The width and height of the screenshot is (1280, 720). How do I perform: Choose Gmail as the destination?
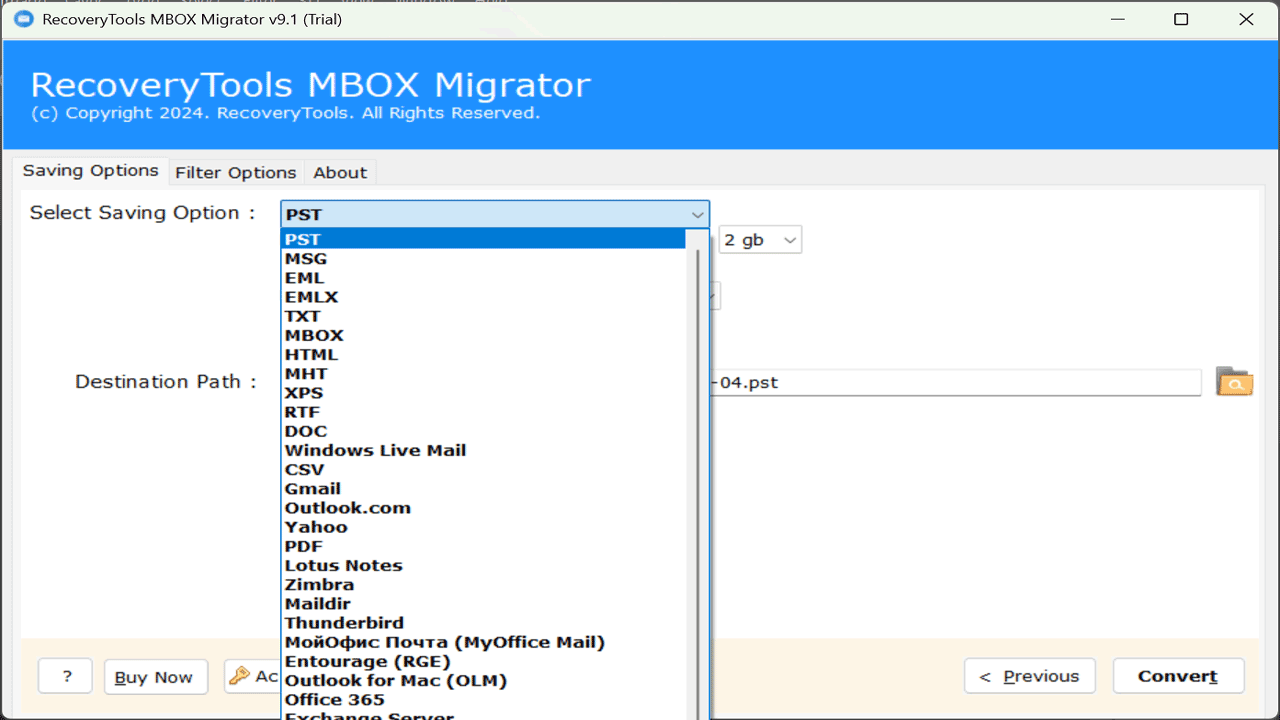[x=483, y=488]
